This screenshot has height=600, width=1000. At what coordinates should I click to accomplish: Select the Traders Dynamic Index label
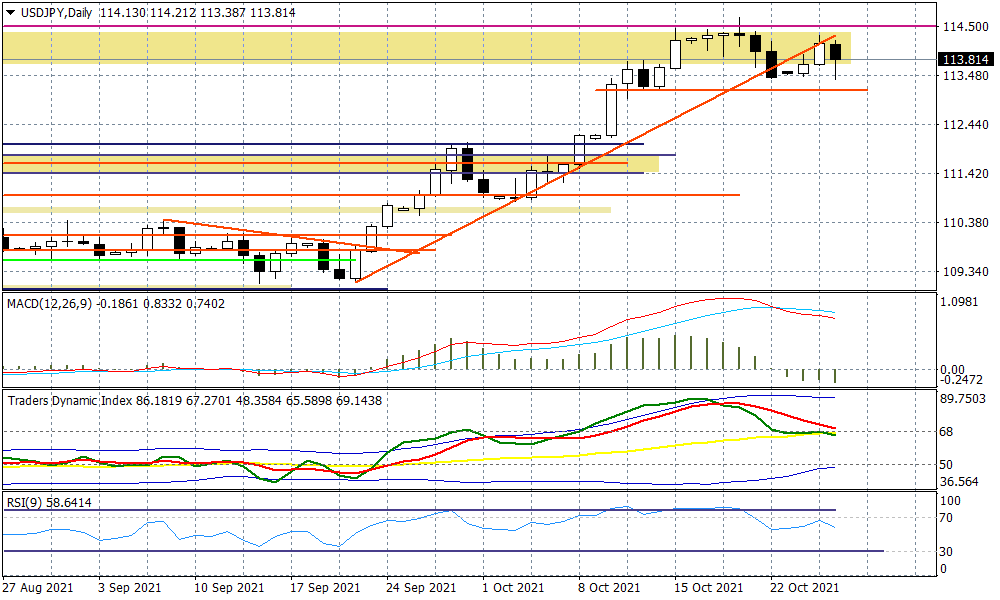pyautogui.click(x=70, y=400)
